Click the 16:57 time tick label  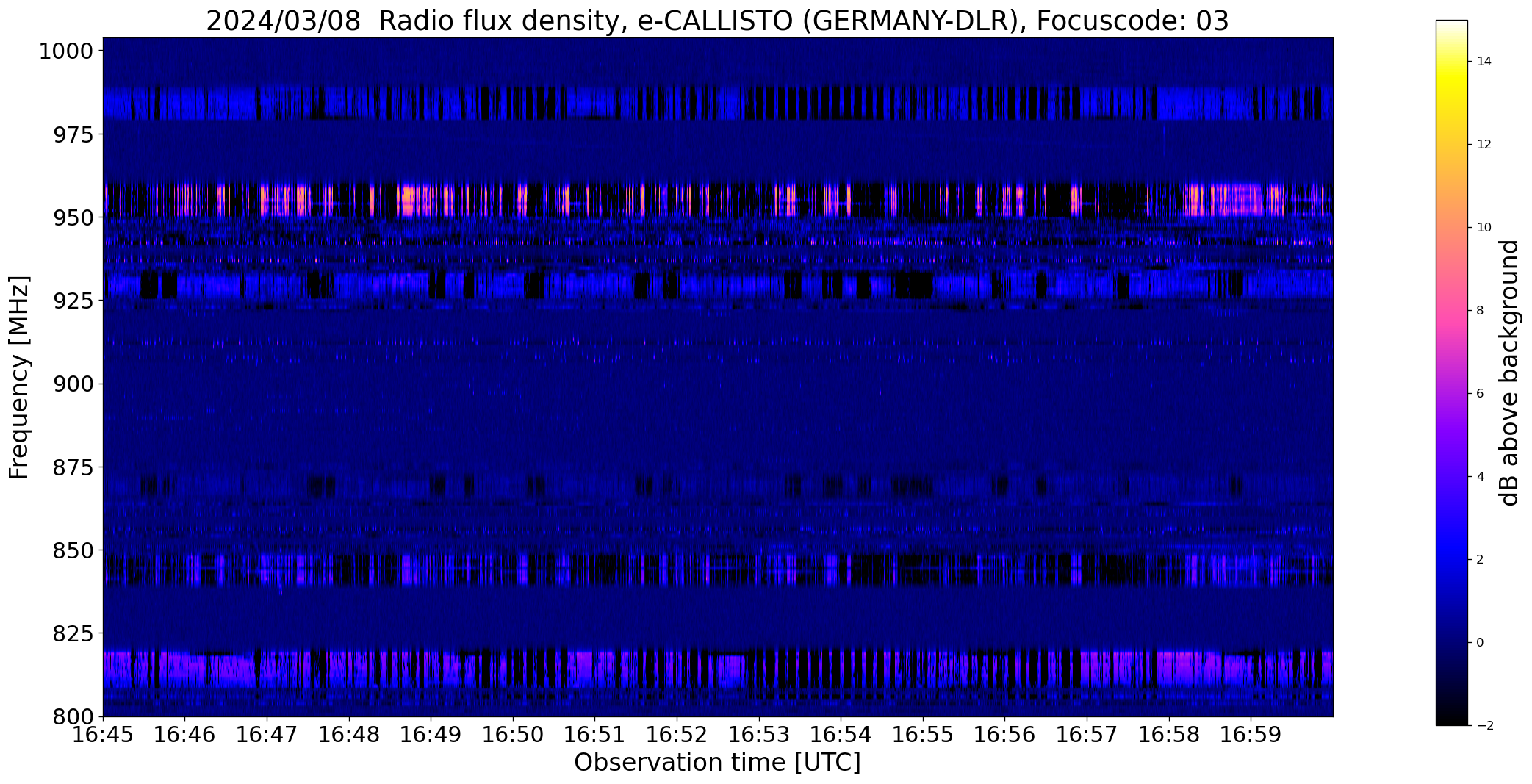[x=1087, y=735]
